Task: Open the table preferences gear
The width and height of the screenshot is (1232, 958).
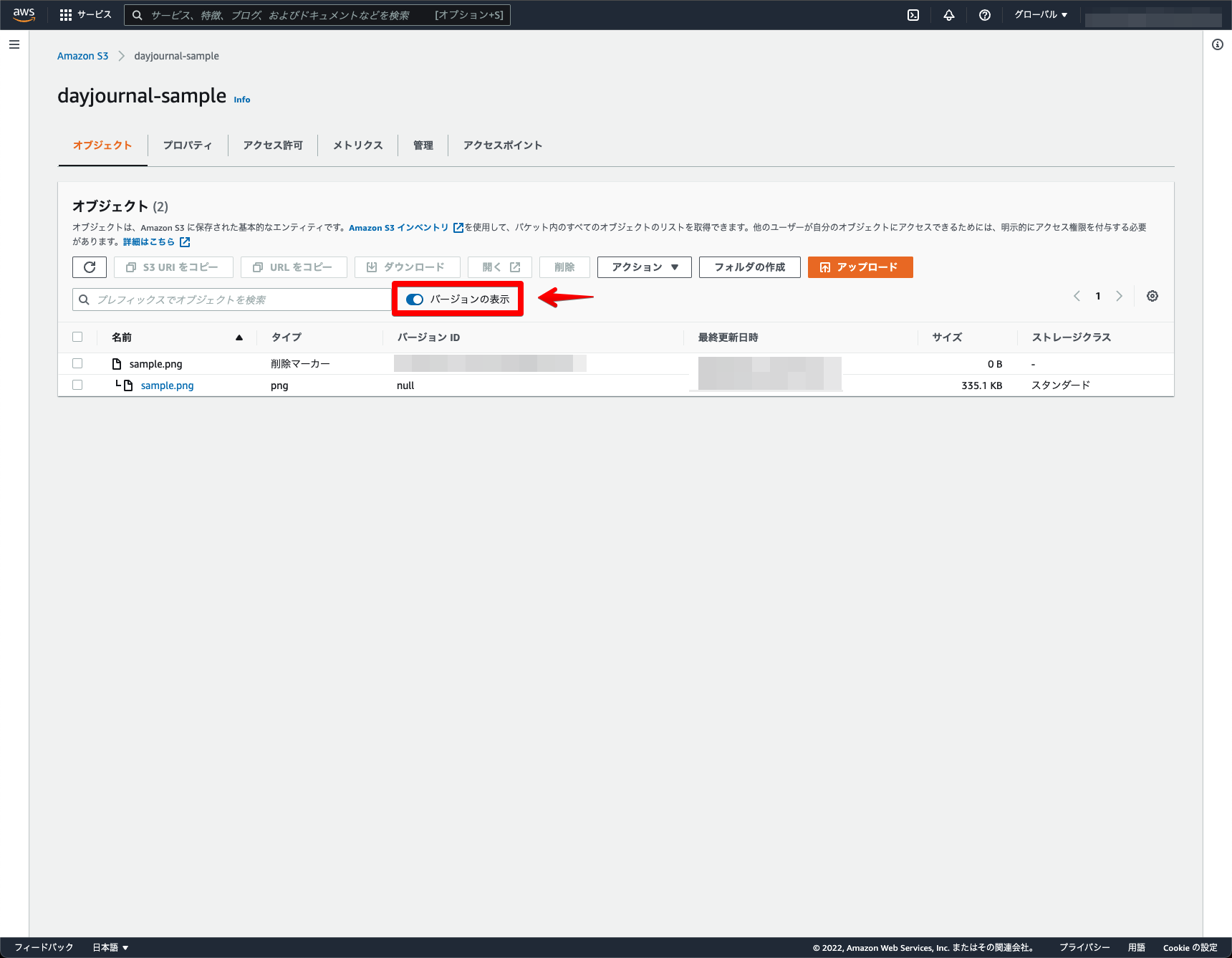Action: (1152, 296)
